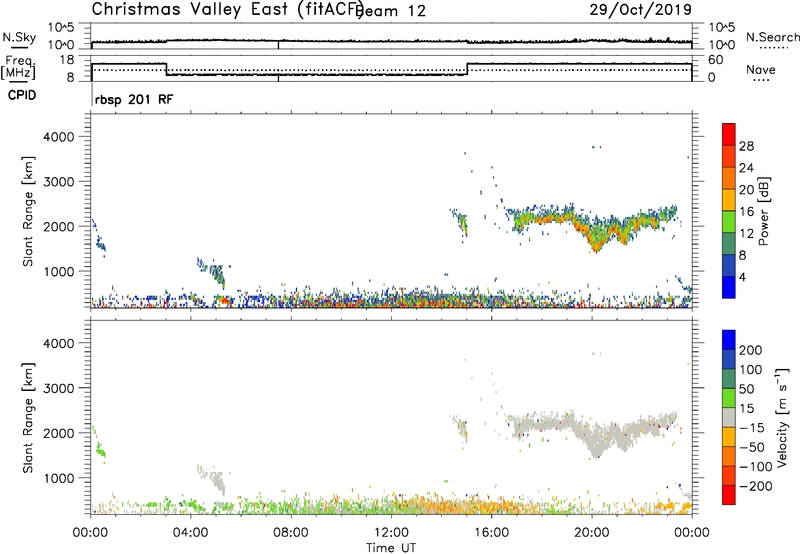
Task: Click the '-100' label on velocity color bar
Action: 756,467
